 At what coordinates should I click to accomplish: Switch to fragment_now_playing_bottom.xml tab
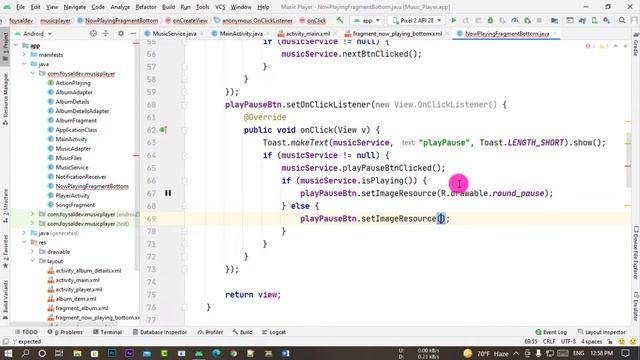click(397, 33)
